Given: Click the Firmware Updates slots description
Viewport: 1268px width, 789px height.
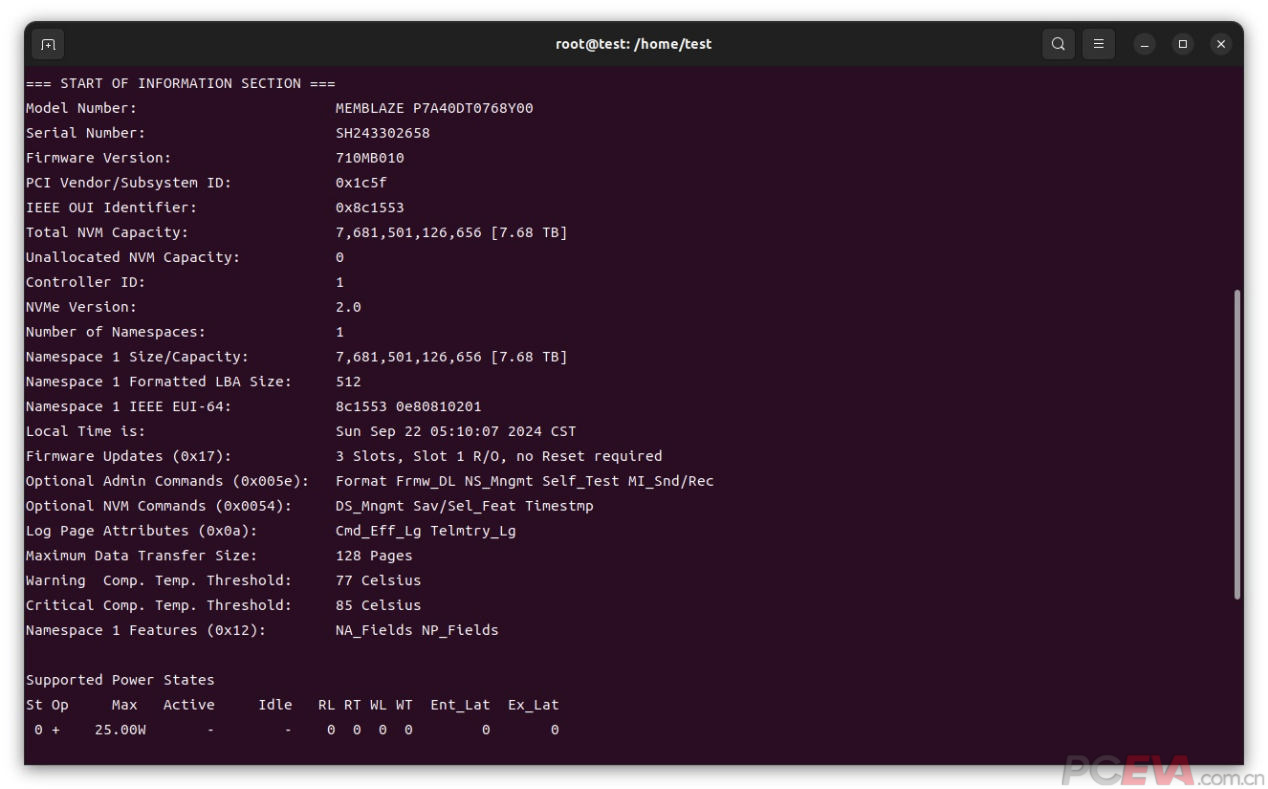Looking at the screenshot, I should coord(499,456).
